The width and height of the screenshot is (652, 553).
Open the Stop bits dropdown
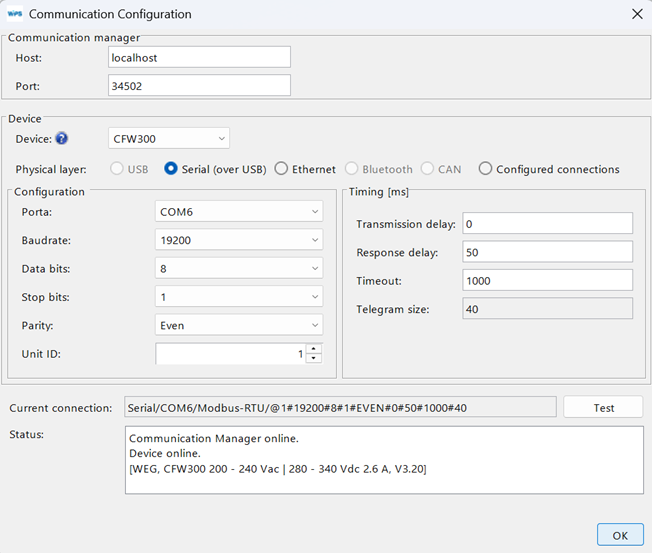pos(239,297)
